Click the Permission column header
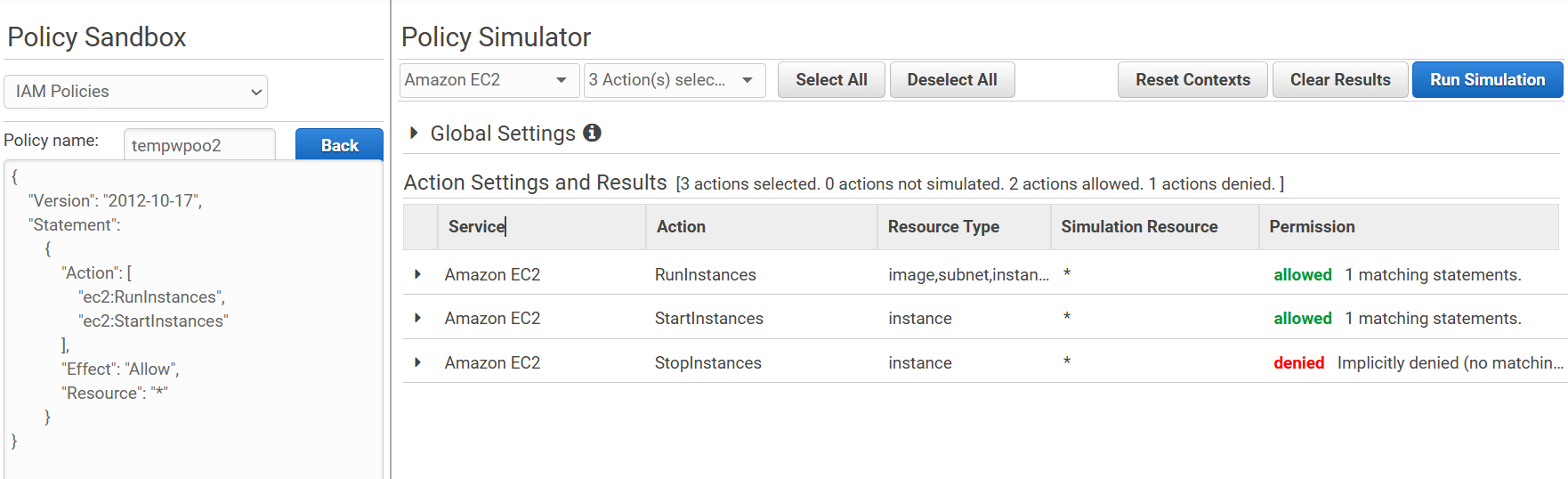The image size is (1568, 479). [1312, 227]
